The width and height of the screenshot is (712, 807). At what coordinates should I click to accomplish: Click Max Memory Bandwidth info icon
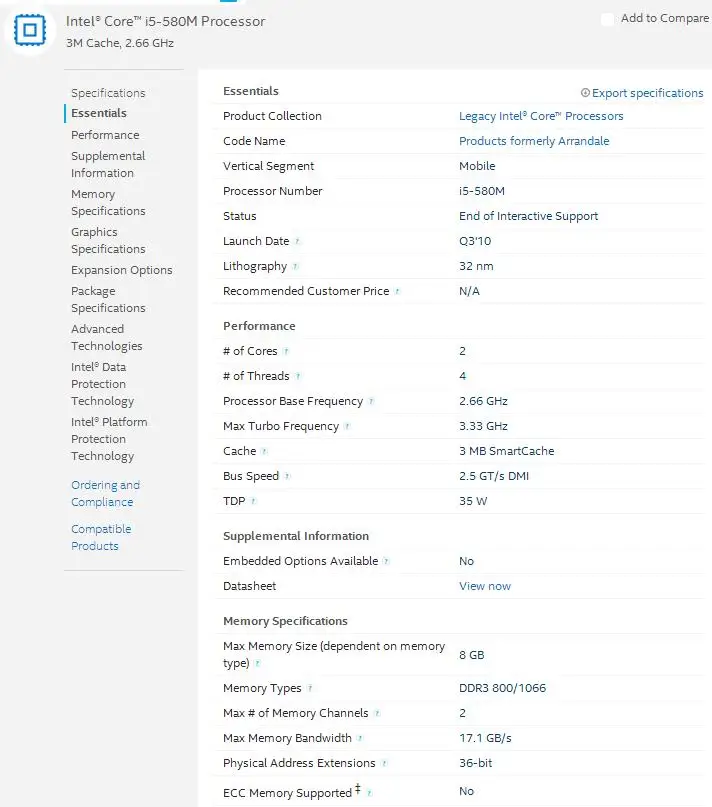point(359,738)
